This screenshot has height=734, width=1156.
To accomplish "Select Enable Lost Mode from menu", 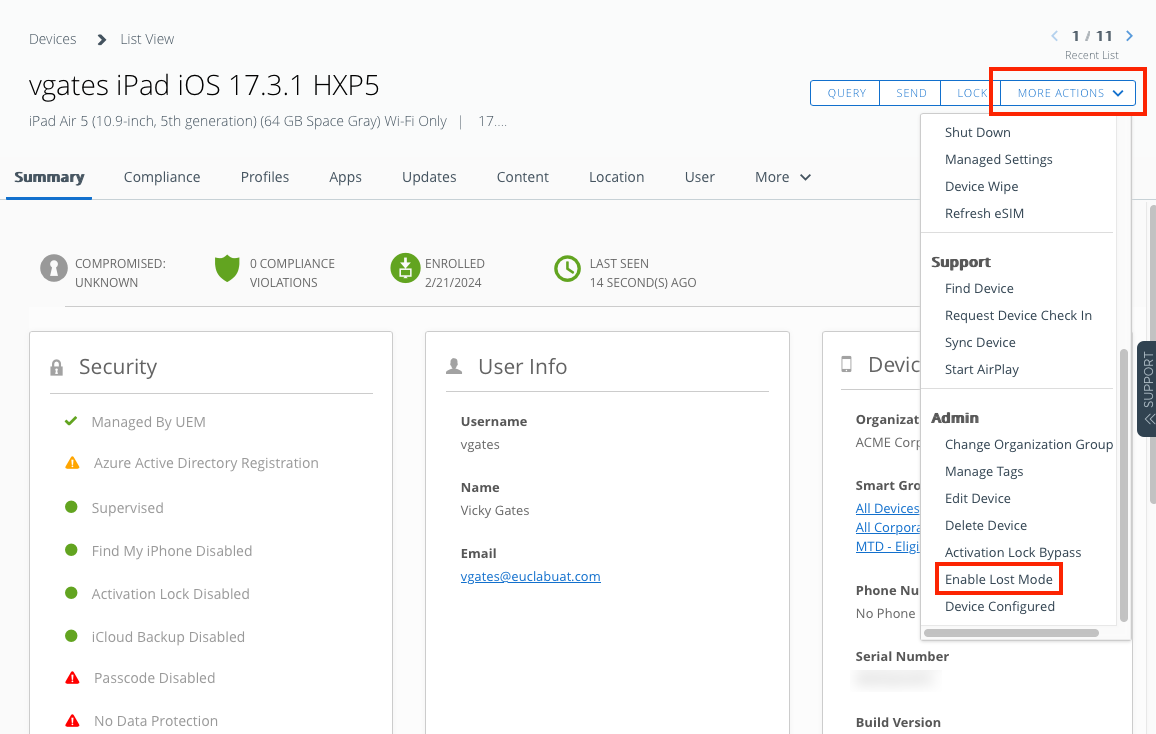I will (x=998, y=579).
